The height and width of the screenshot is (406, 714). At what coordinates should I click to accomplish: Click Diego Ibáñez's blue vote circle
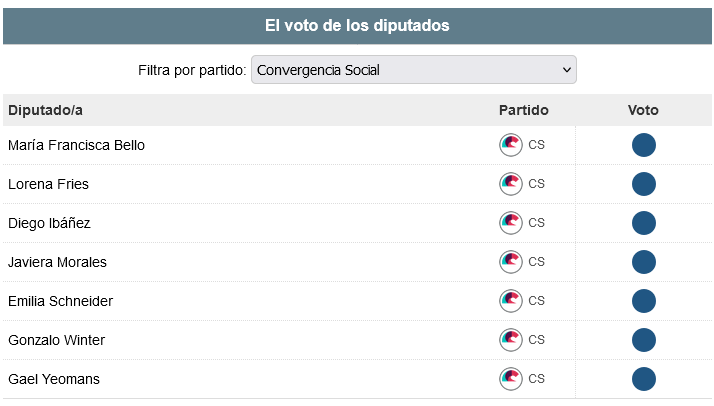click(x=644, y=223)
